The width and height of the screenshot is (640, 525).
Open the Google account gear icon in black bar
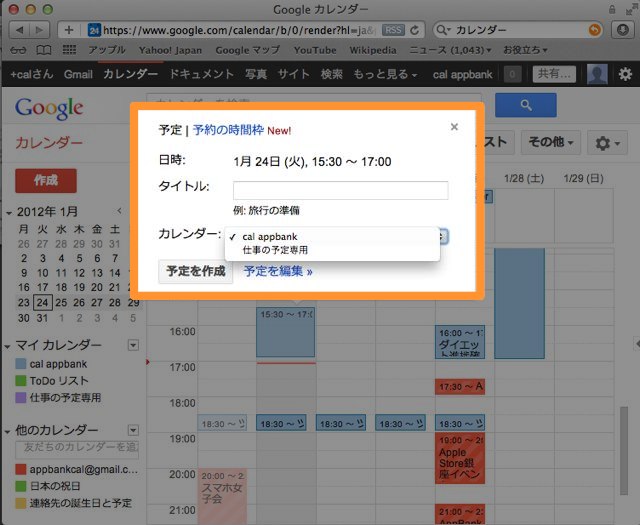coord(625,74)
